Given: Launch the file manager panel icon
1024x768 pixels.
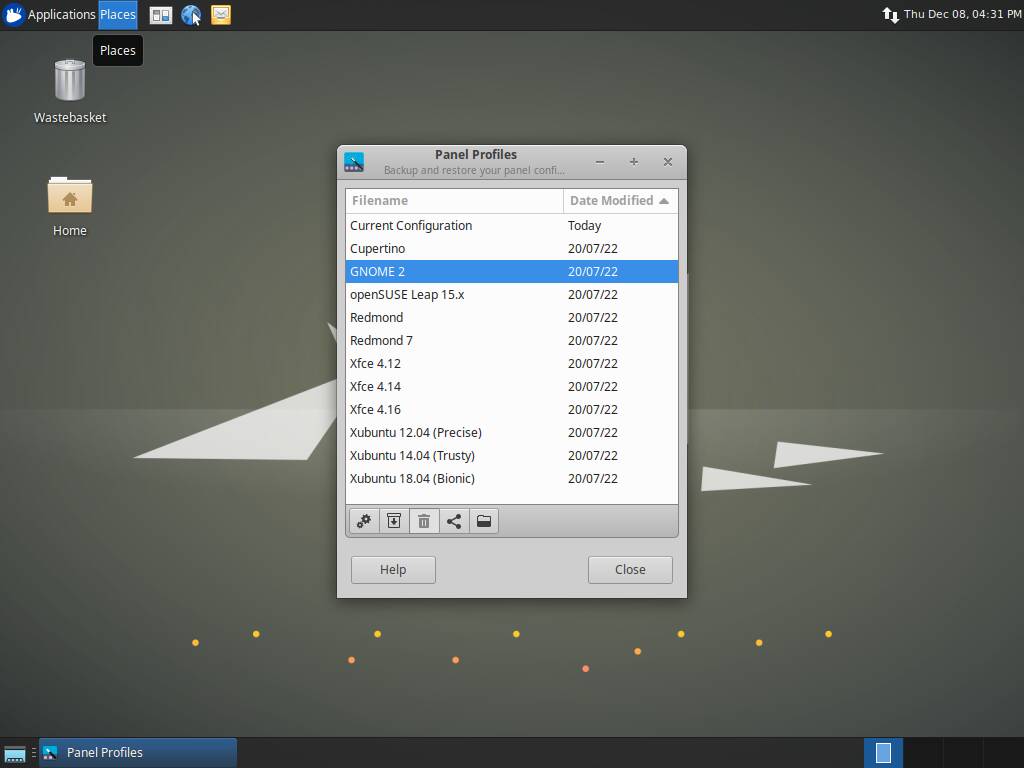Looking at the screenshot, I should pyautogui.click(x=161, y=15).
